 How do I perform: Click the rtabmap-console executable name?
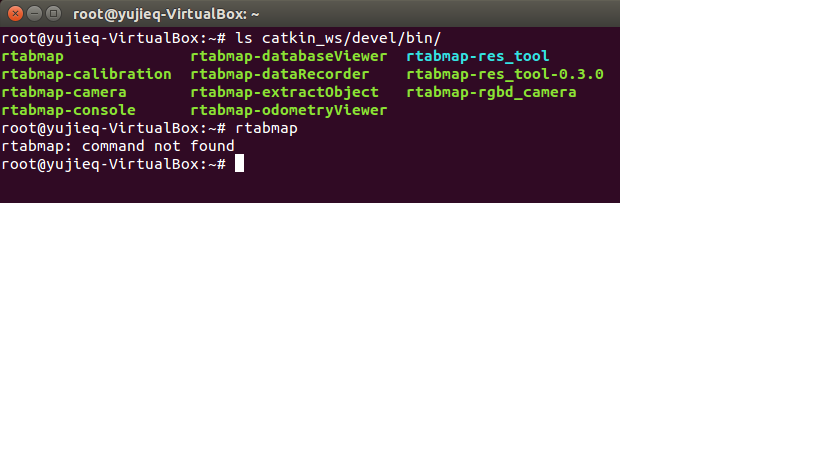[x=67, y=110]
